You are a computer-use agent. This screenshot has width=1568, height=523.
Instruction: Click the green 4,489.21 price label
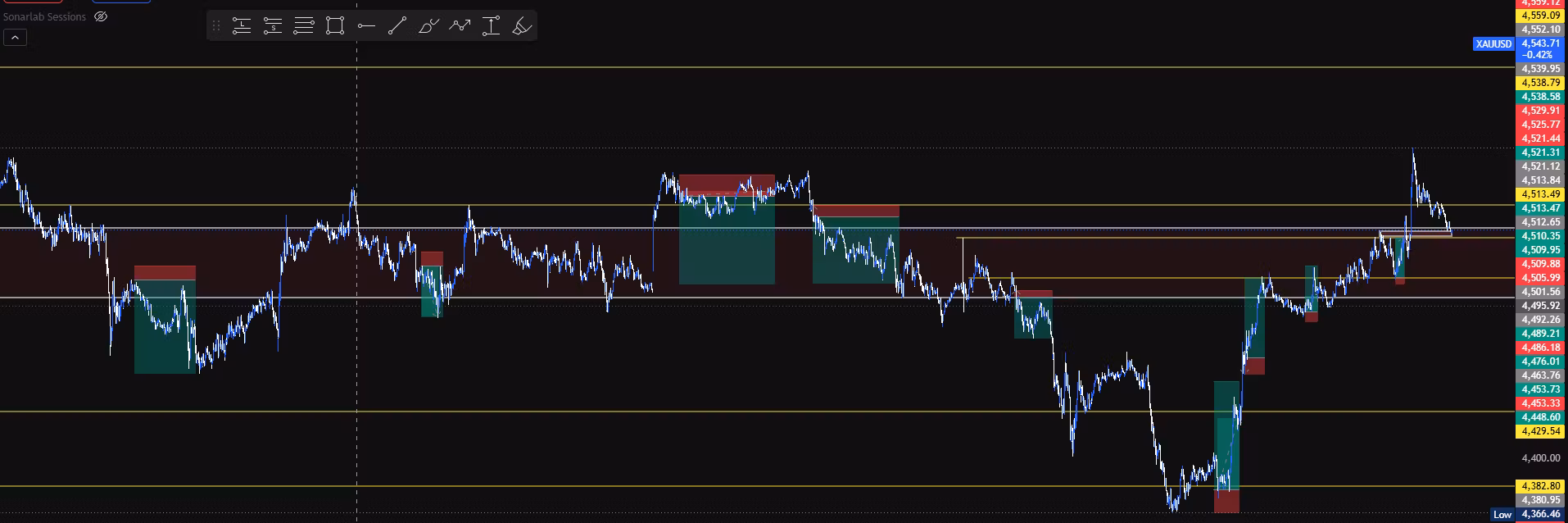coord(1541,334)
